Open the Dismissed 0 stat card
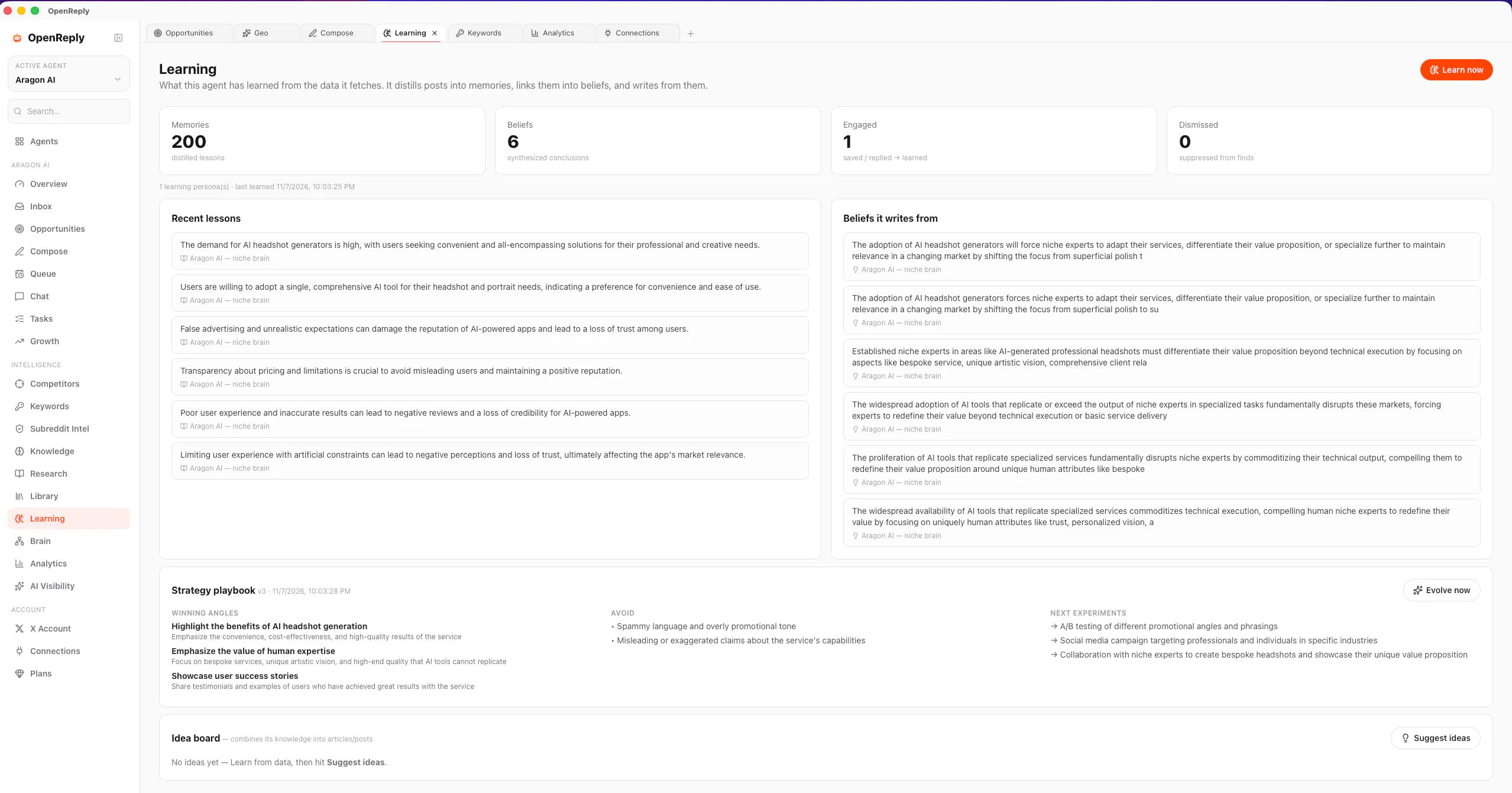Screen dimensions: 1512x793 pyautogui.click(x=1329, y=141)
